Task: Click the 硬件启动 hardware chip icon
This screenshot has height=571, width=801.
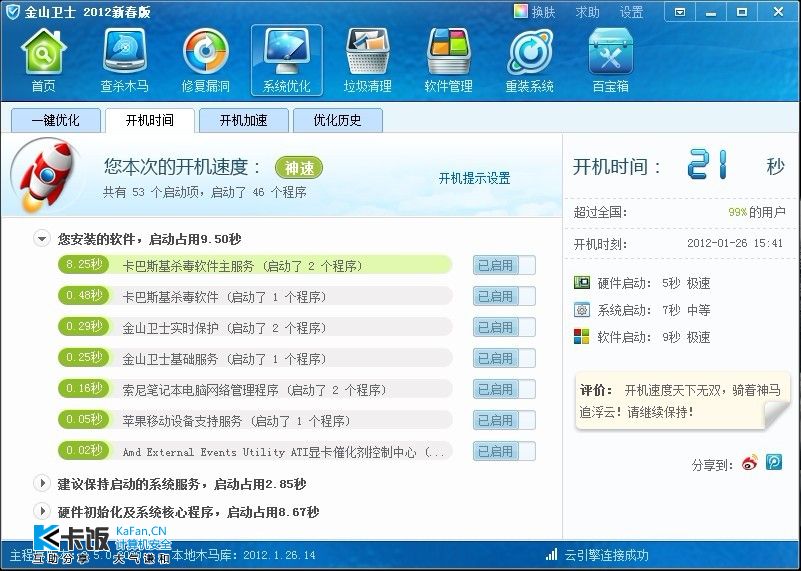Action: tap(581, 282)
